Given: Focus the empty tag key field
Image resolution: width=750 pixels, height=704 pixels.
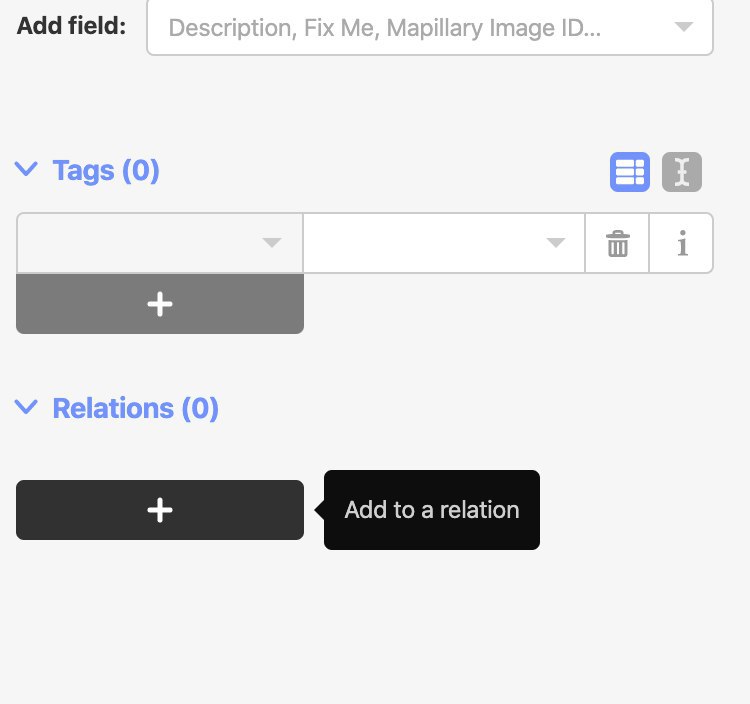Looking at the screenshot, I should (160, 243).
